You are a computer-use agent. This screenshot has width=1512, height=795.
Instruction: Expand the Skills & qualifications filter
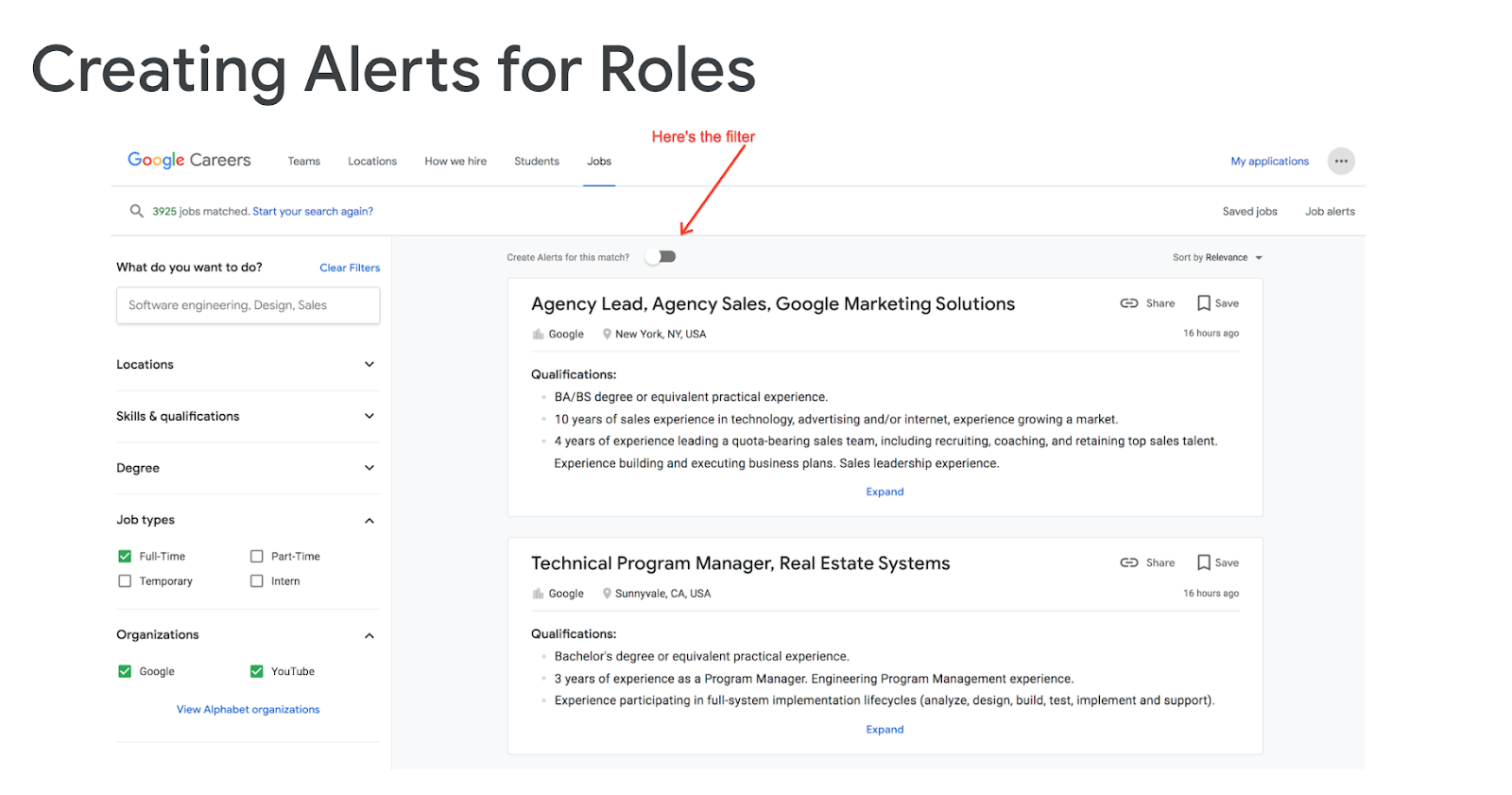[x=369, y=416]
